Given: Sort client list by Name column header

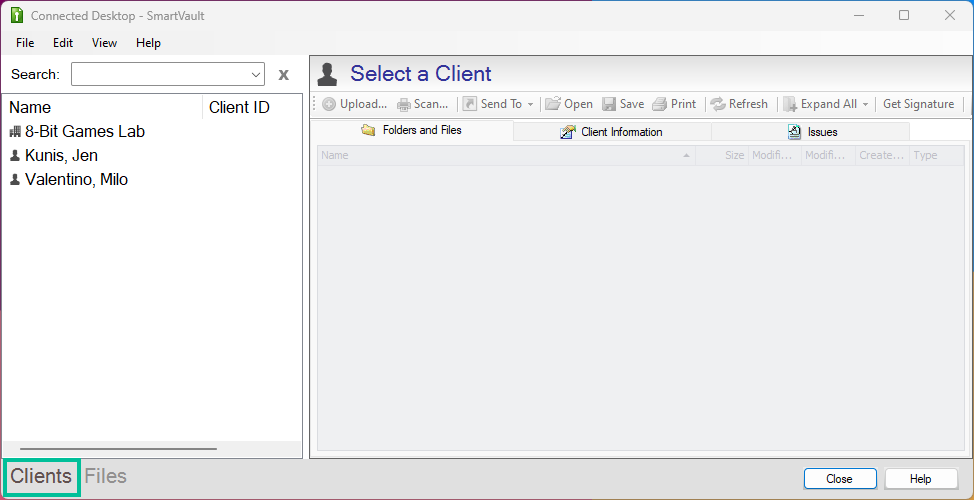Looking at the screenshot, I should 104,107.
